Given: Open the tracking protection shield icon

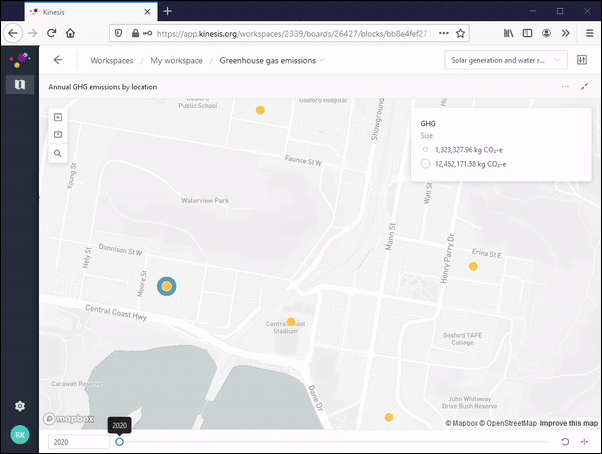Looking at the screenshot, I should (118, 33).
